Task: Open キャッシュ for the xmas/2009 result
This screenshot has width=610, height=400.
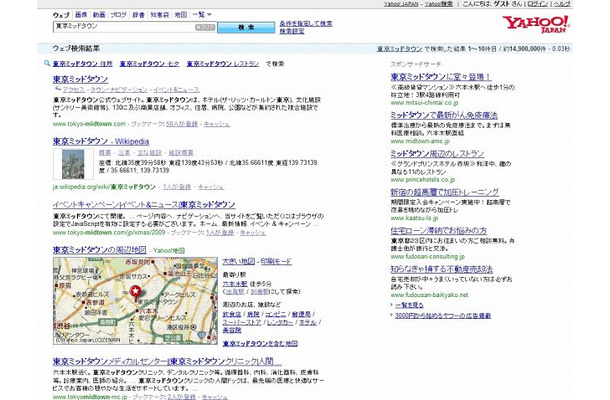Action: [253, 233]
